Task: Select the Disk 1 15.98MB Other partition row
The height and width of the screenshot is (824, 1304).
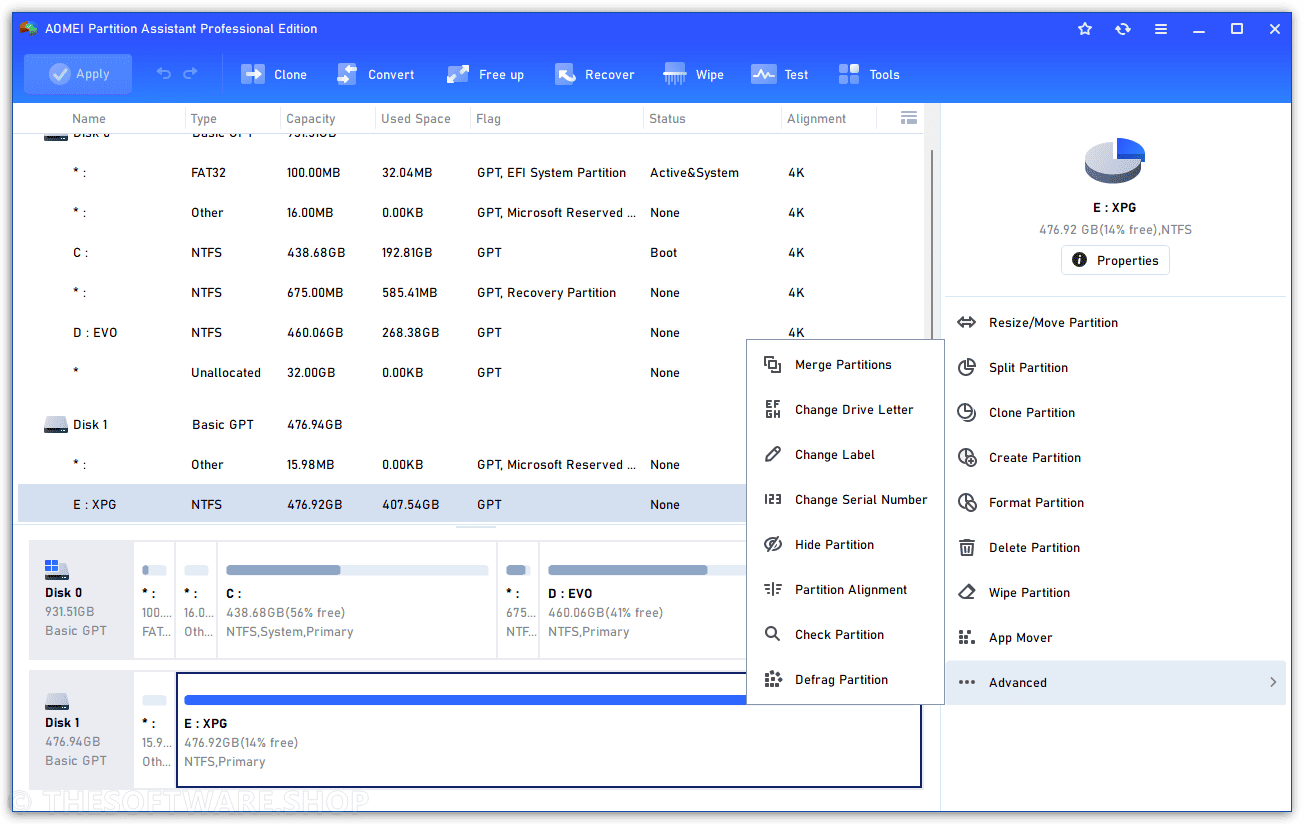Action: [x=382, y=465]
